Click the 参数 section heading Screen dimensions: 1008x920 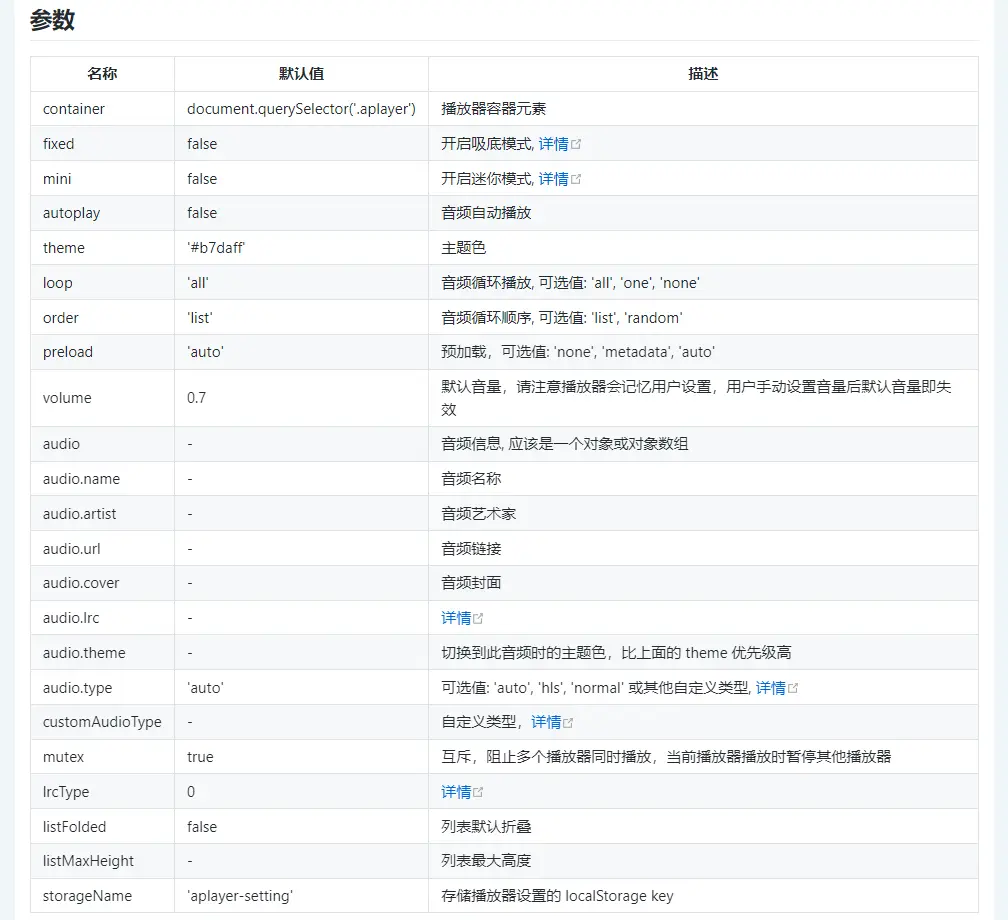(x=52, y=20)
